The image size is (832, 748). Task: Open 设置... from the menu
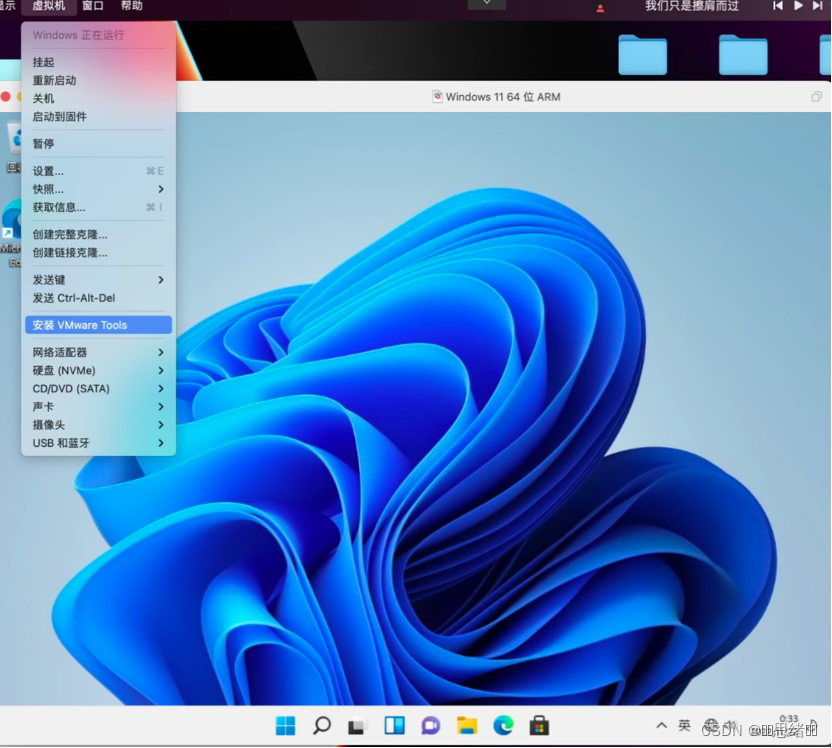[x=98, y=171]
